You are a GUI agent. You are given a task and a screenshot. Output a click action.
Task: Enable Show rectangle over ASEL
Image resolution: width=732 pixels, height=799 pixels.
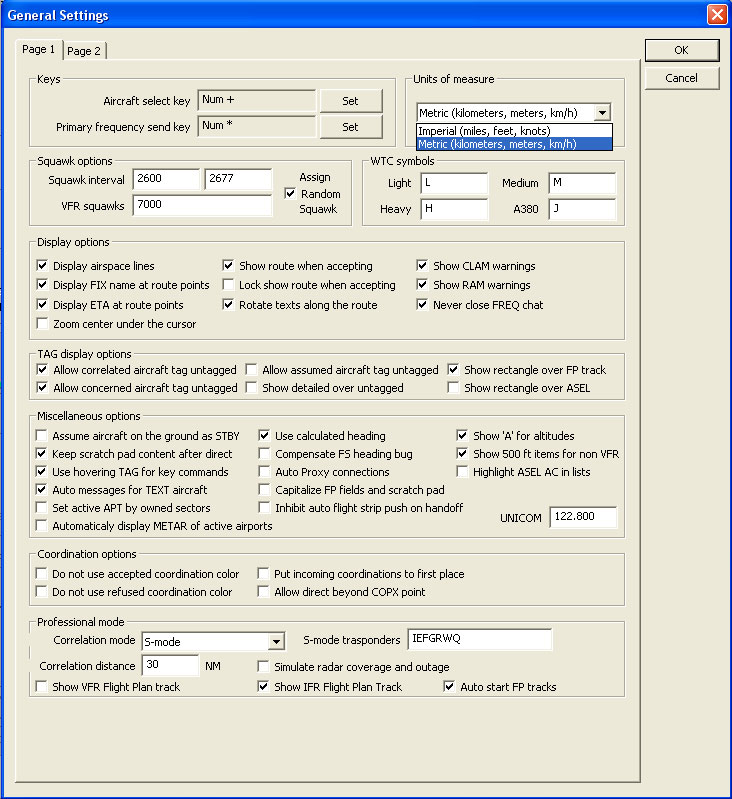[x=453, y=388]
